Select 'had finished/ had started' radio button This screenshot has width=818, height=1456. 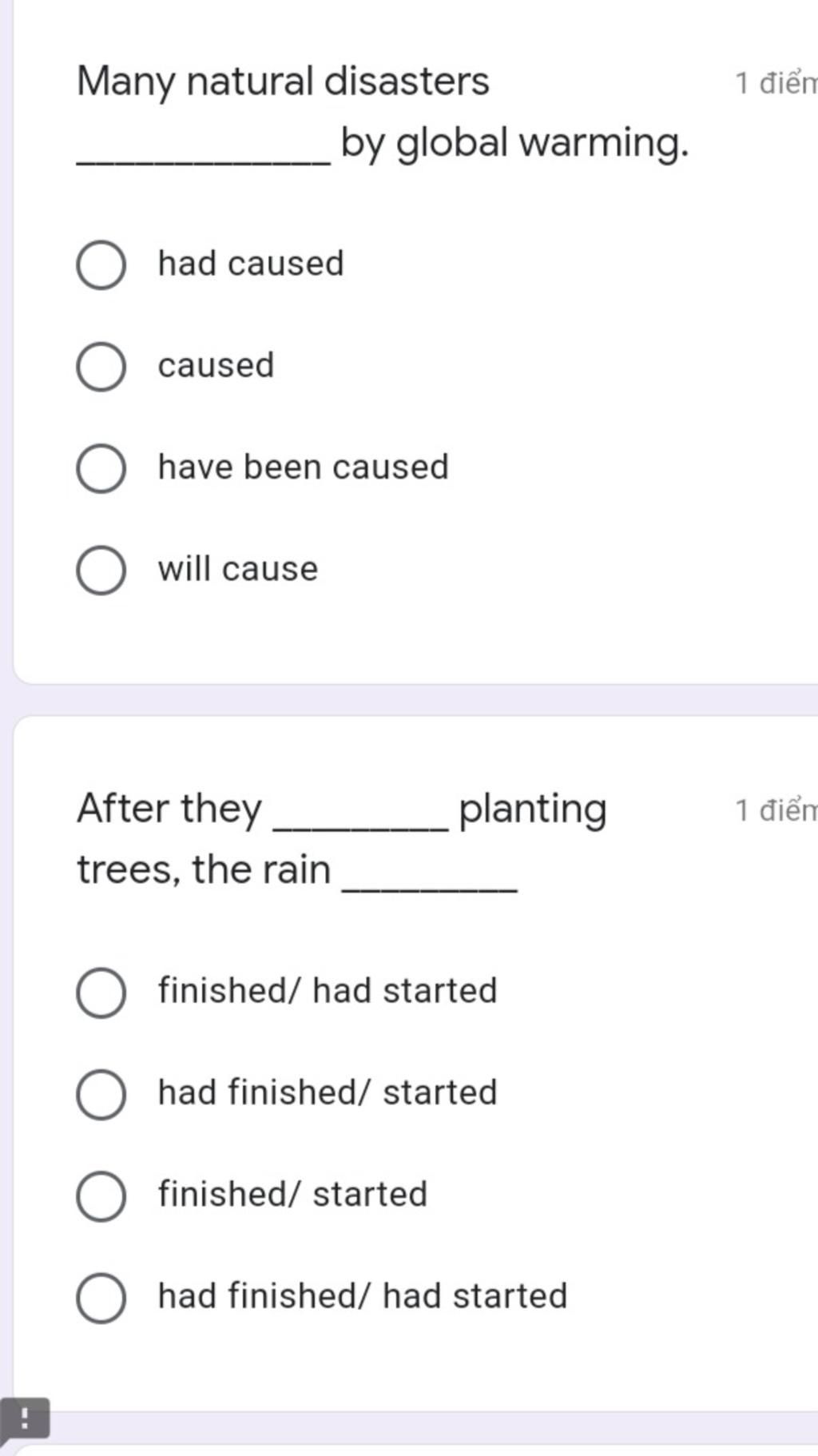[101, 1298]
